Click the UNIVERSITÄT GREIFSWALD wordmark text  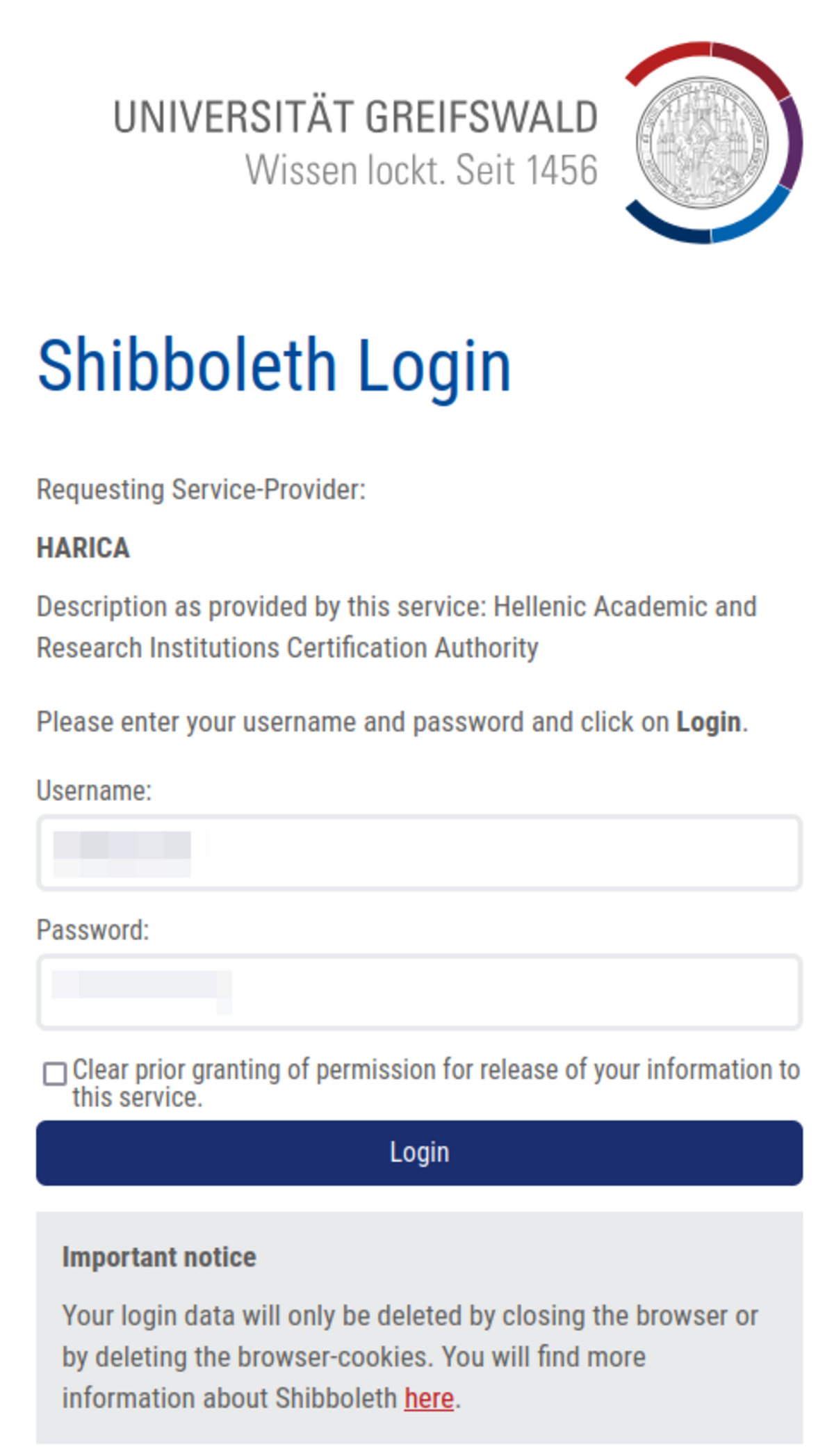pyautogui.click(x=355, y=117)
